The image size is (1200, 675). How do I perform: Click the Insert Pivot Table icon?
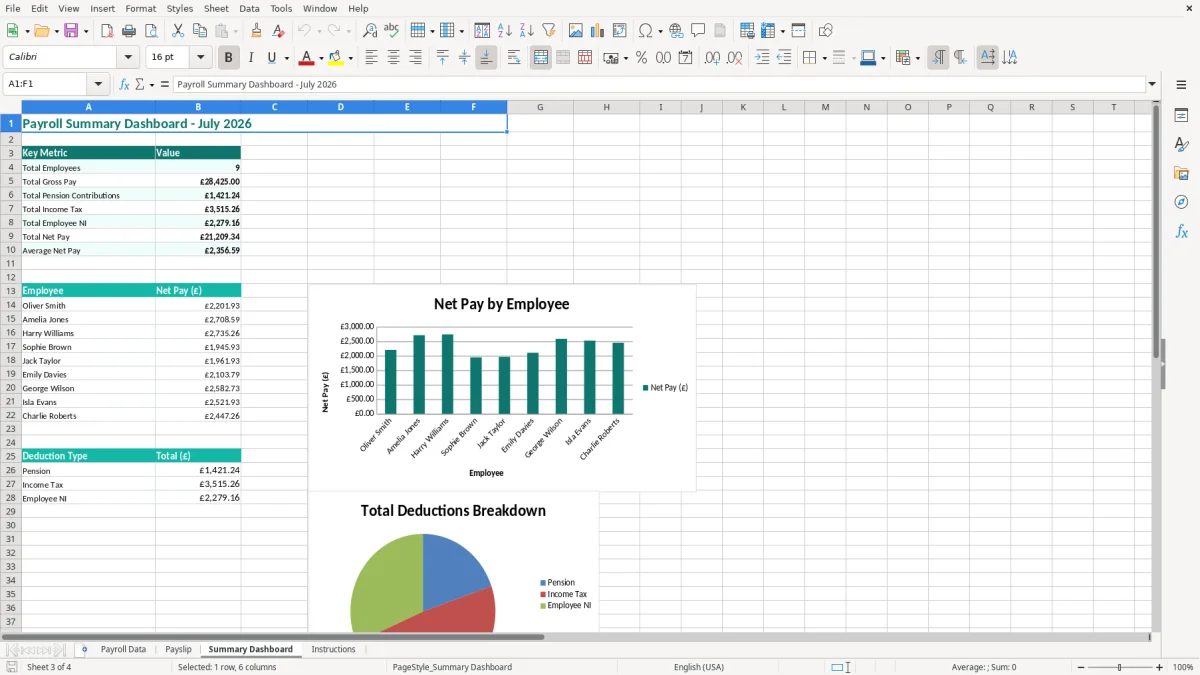coord(620,31)
